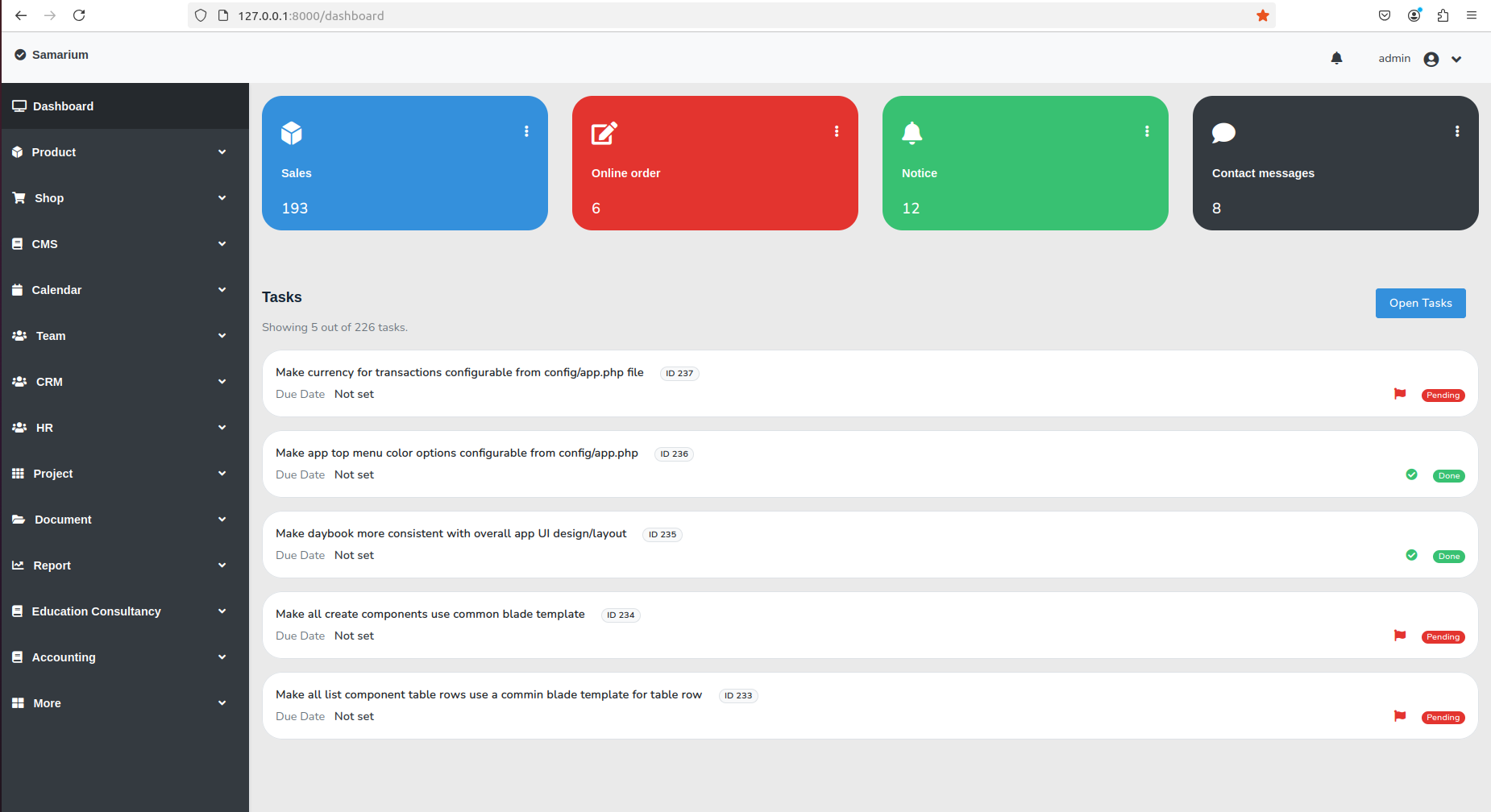Viewport: 1491px width, 812px height.
Task: Click the More squares icon in sidebar
Action: pyautogui.click(x=19, y=703)
